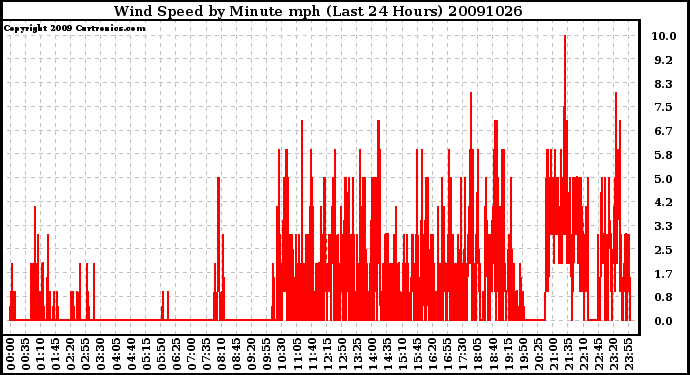
Task: Click the 9.2 y-axis label
Action: tap(664, 60)
